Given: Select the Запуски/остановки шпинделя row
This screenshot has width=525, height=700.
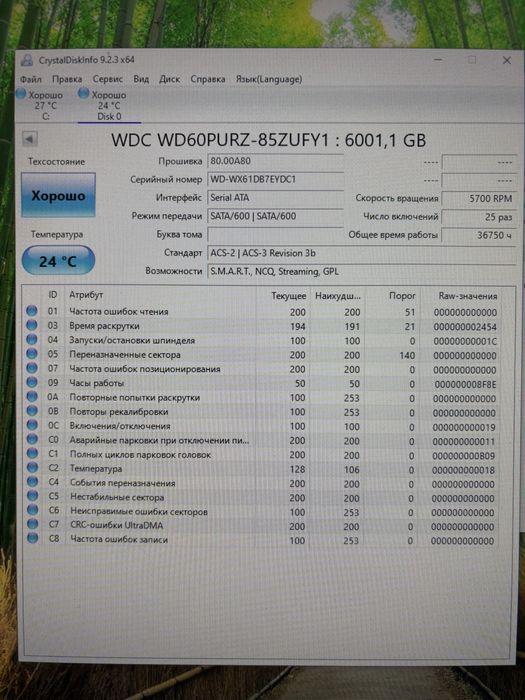Looking at the screenshot, I should coord(262,340).
